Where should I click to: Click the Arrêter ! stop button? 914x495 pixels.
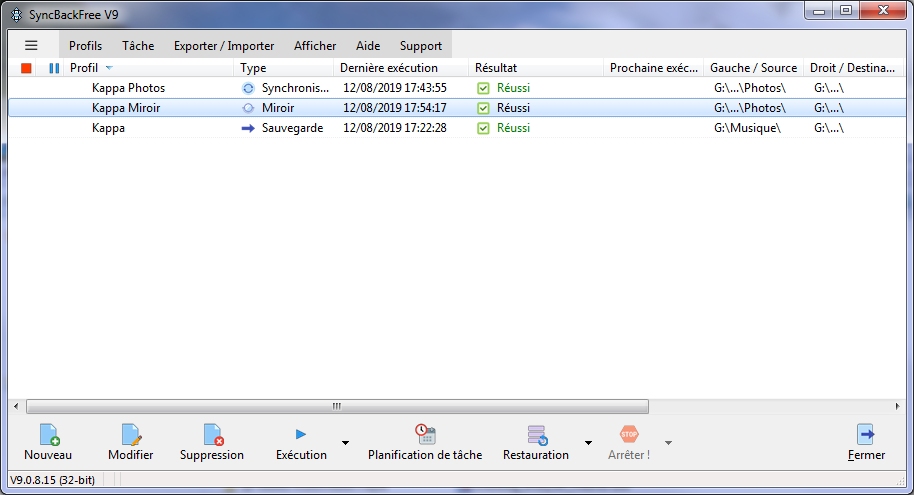629,443
